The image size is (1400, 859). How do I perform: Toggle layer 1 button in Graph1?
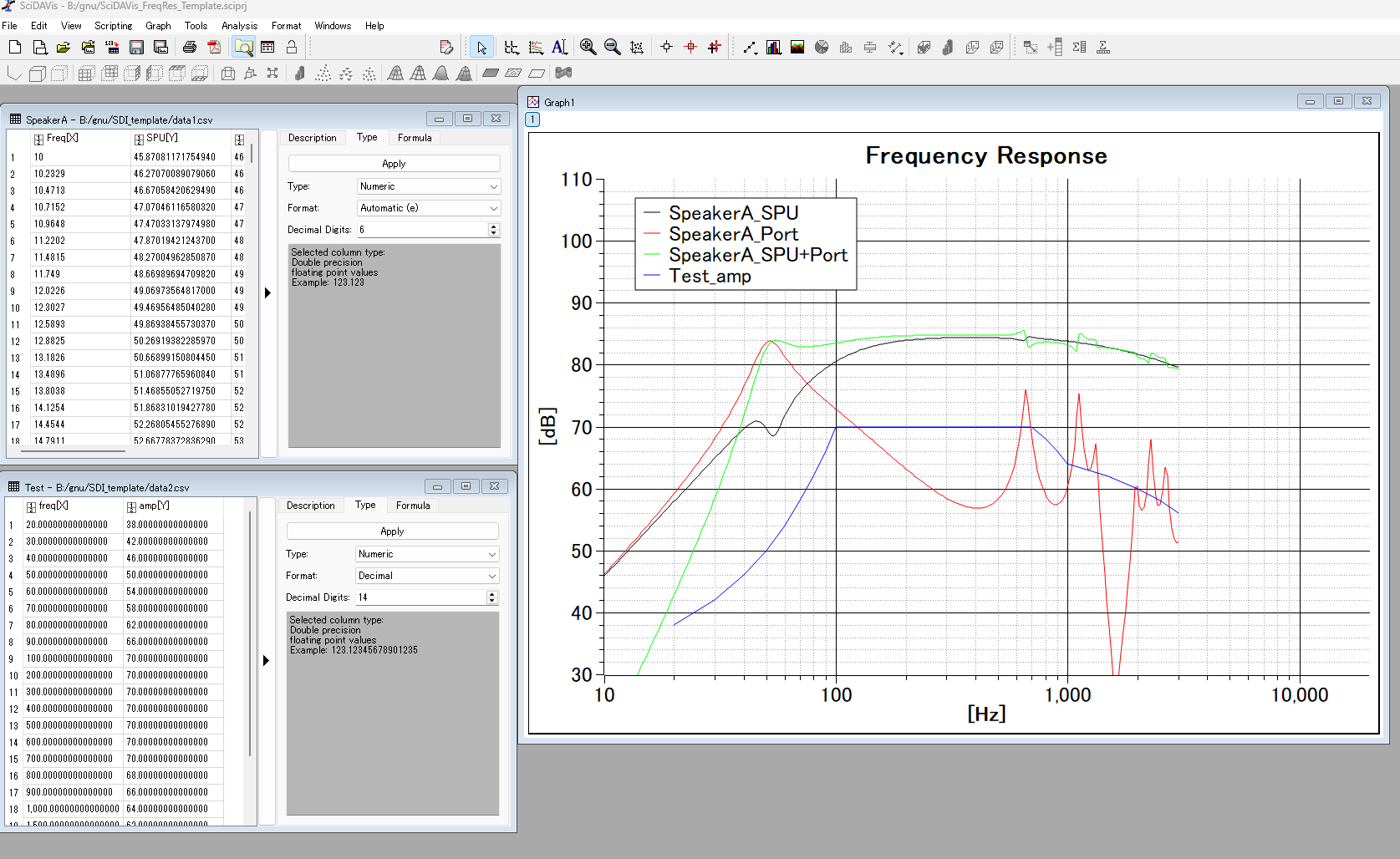coord(532,119)
